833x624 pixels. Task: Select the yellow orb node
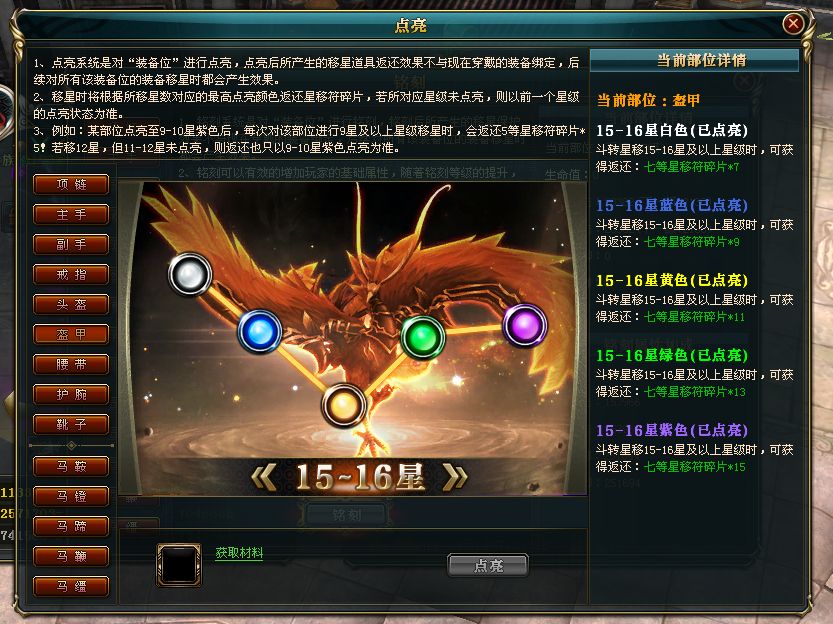344,406
